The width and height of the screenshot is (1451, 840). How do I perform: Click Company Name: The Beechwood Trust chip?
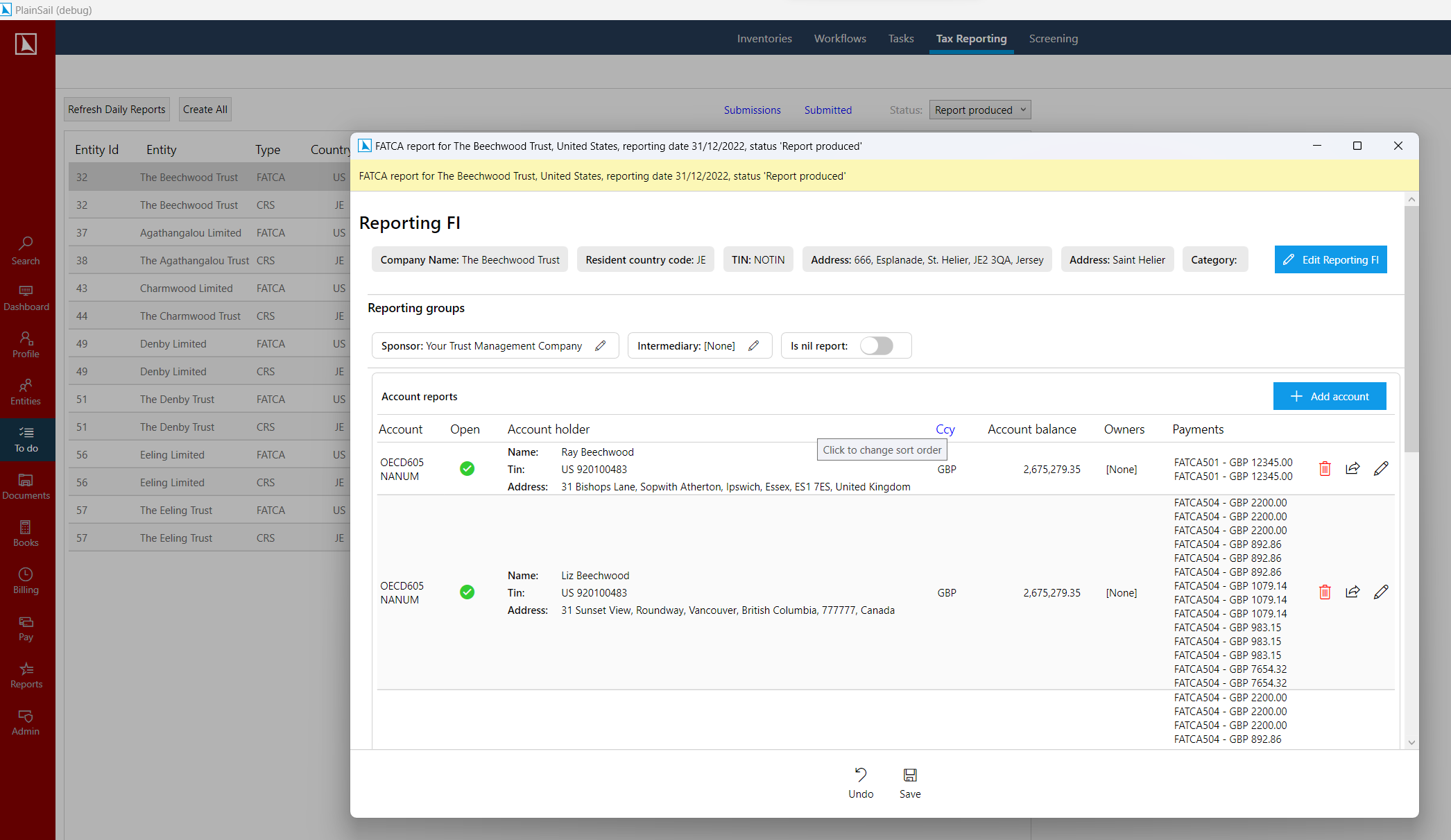[470, 259]
